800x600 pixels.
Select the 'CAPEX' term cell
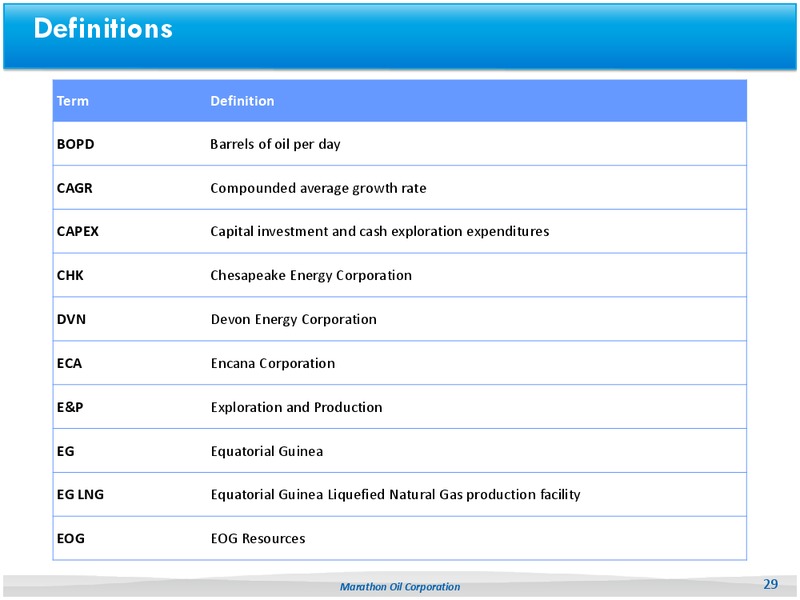coord(78,232)
